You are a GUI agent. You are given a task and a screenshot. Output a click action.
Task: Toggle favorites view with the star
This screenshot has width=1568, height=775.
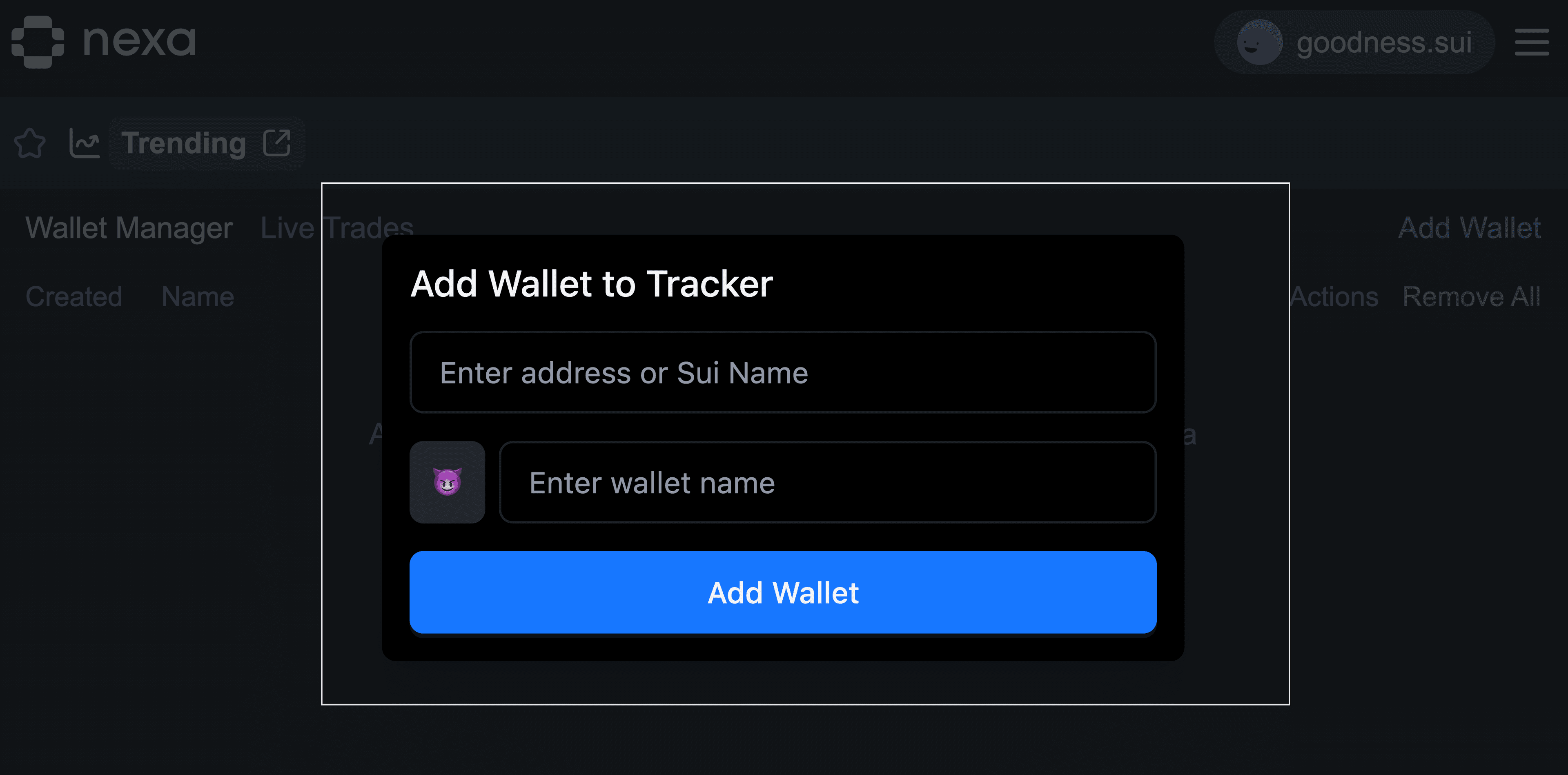[29, 144]
